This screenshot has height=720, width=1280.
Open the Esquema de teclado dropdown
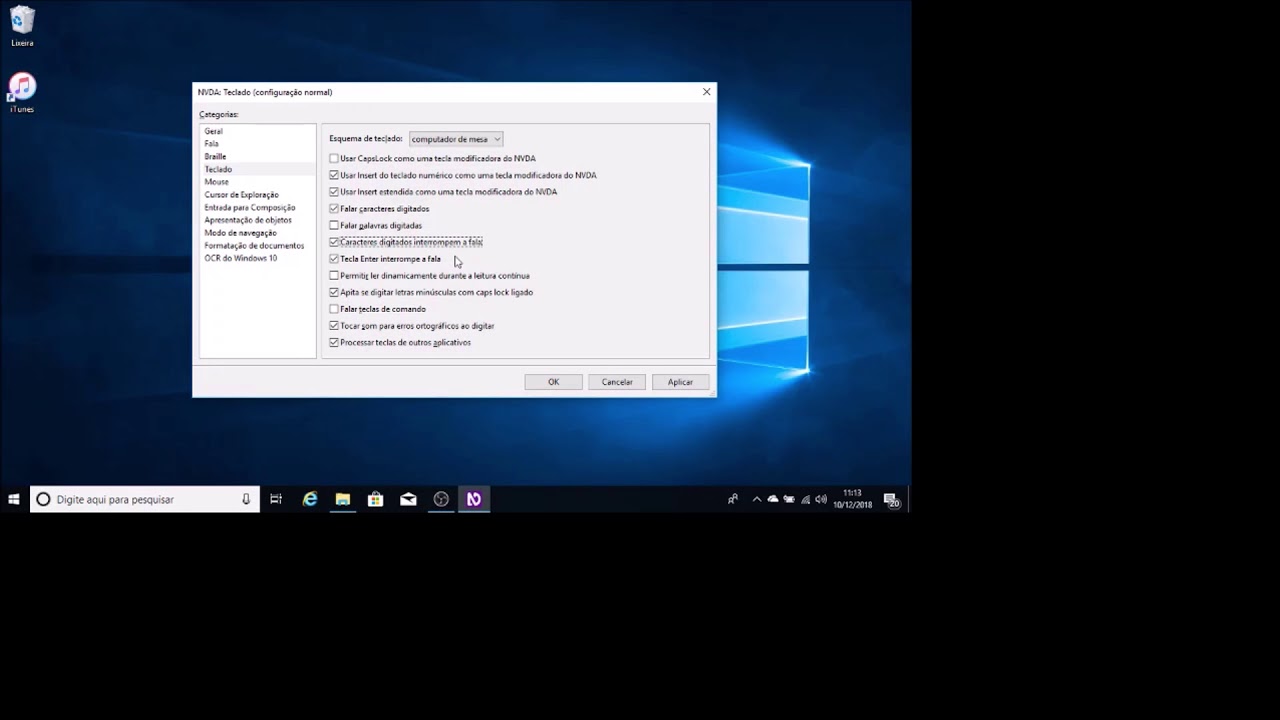tap(456, 139)
